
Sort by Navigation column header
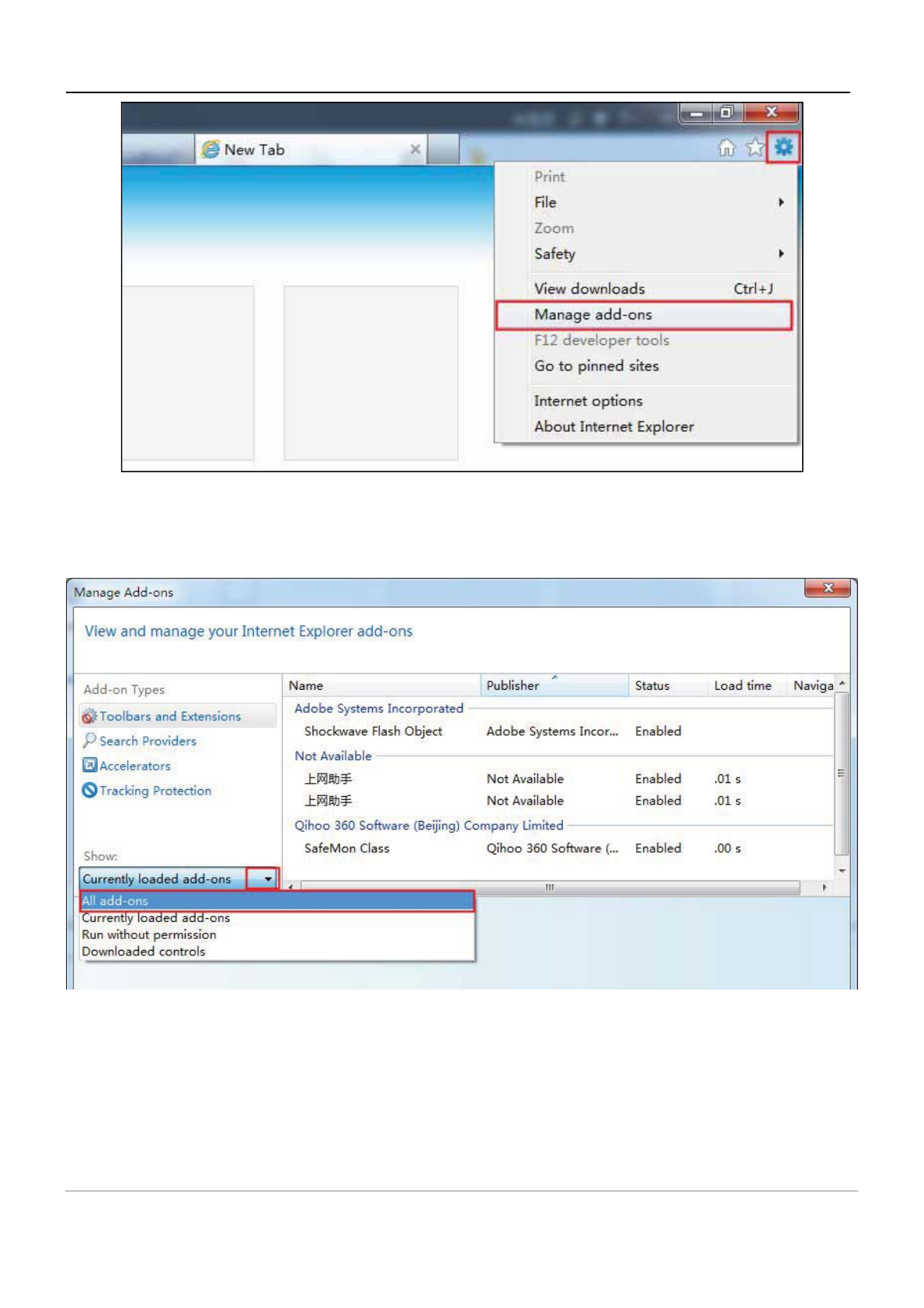811,686
